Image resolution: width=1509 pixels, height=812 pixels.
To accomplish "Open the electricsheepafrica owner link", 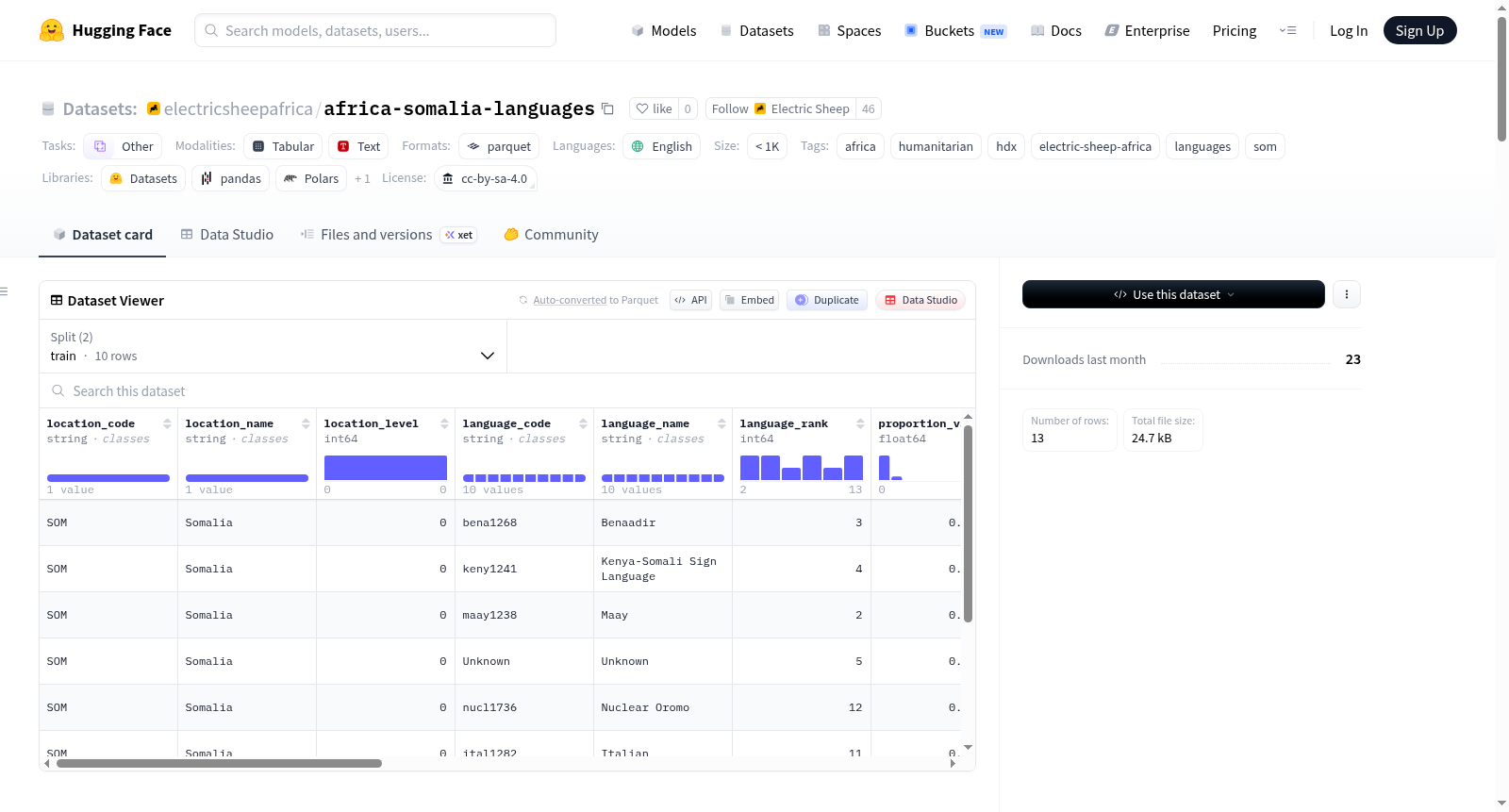I will (x=239, y=108).
